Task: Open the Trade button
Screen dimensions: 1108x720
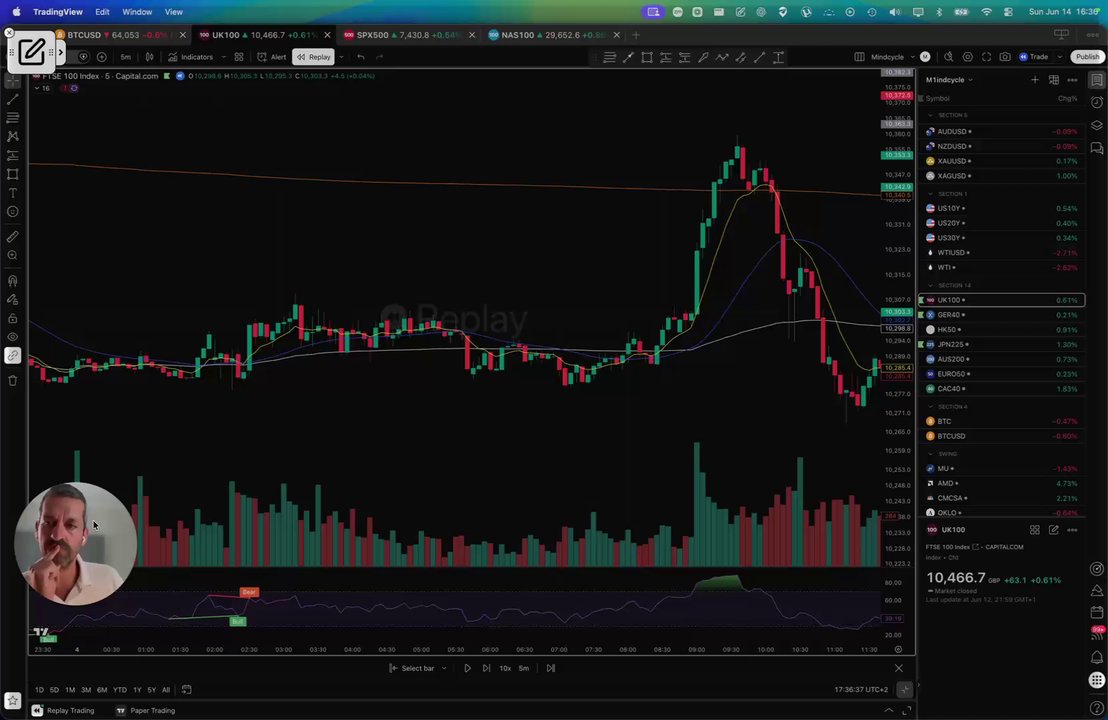Action: (x=1034, y=57)
